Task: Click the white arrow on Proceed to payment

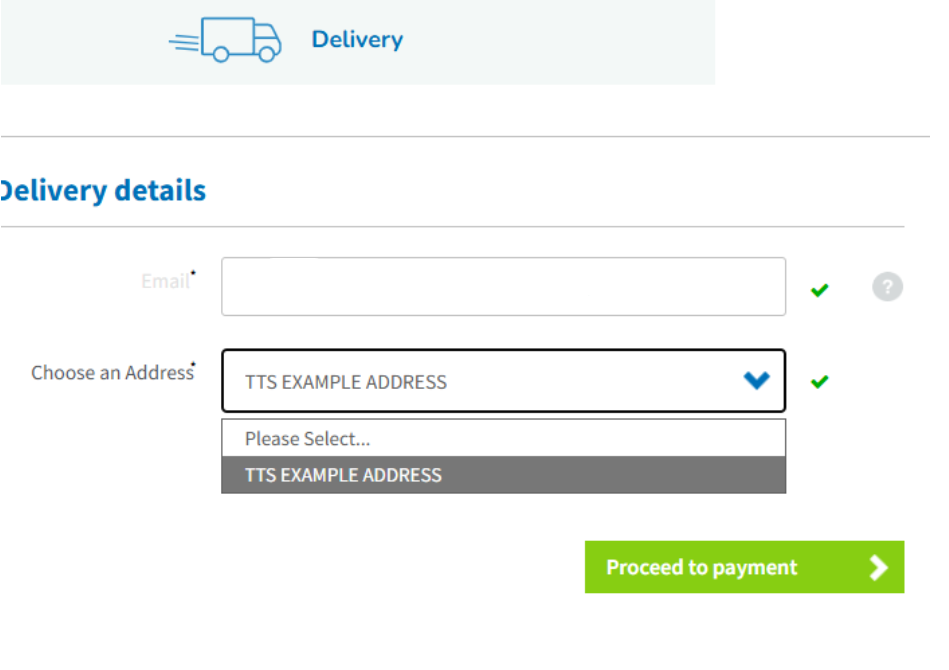Action: [x=878, y=568]
